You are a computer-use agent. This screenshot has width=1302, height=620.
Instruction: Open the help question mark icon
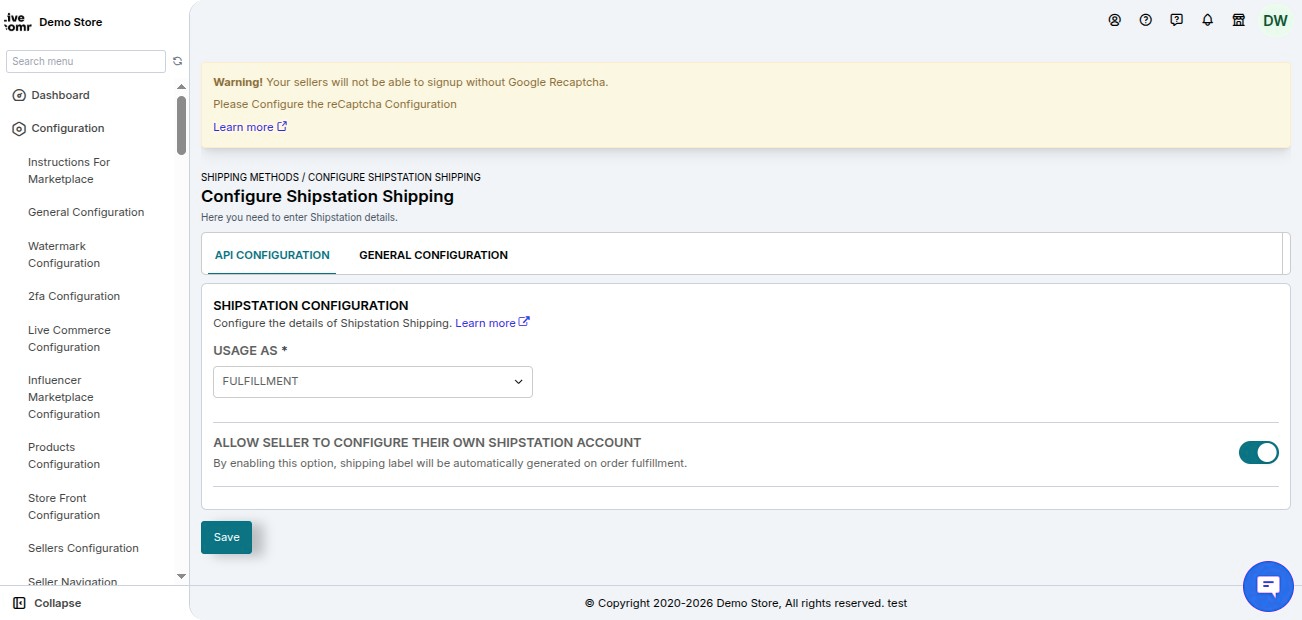click(1146, 20)
